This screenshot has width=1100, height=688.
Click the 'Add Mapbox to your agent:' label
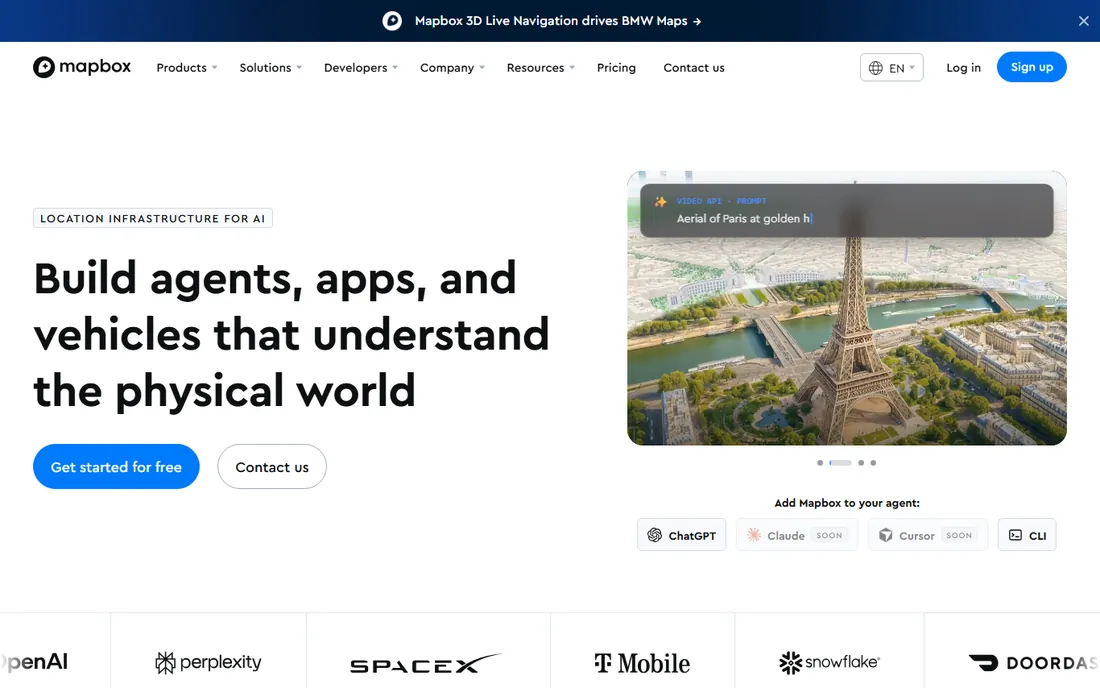(847, 503)
